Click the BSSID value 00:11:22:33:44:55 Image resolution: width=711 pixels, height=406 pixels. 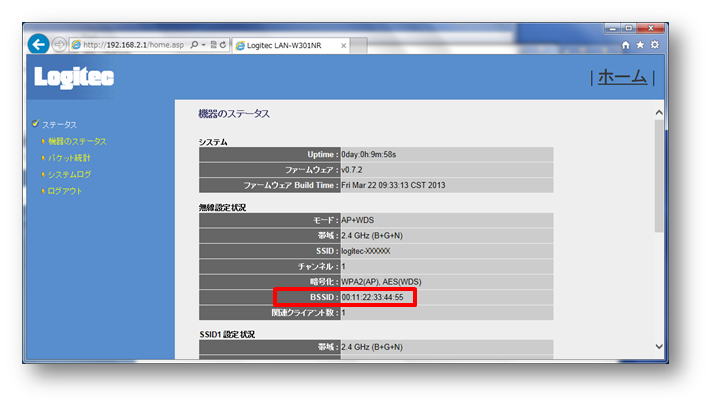(x=372, y=298)
